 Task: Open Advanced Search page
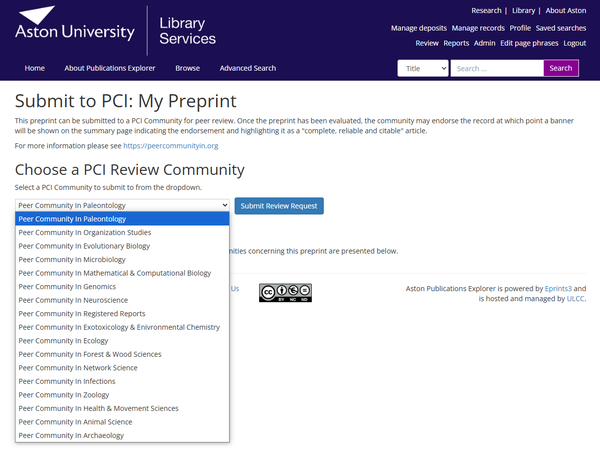(248, 68)
